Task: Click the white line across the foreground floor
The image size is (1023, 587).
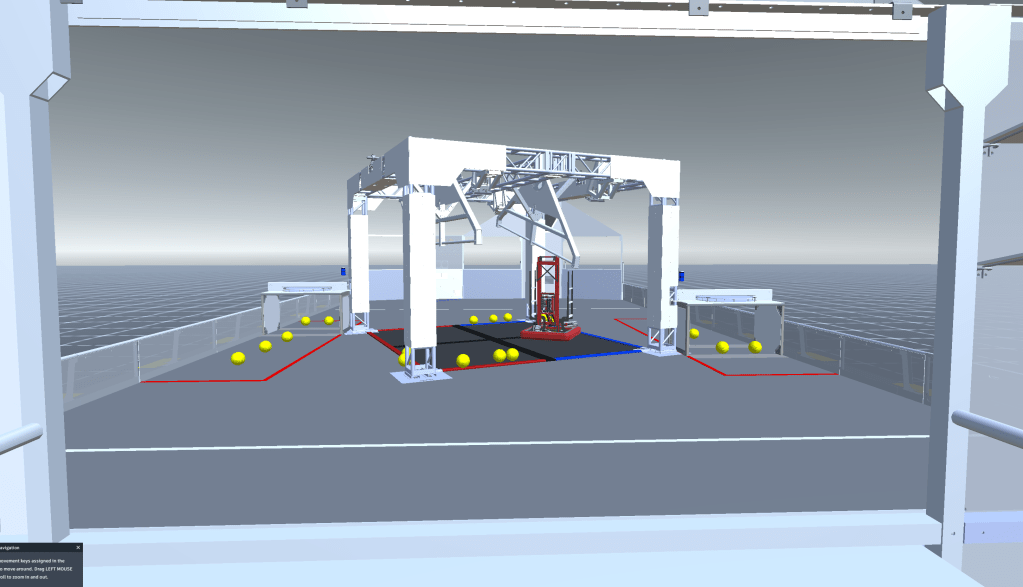Action: pyautogui.click(x=500, y=443)
